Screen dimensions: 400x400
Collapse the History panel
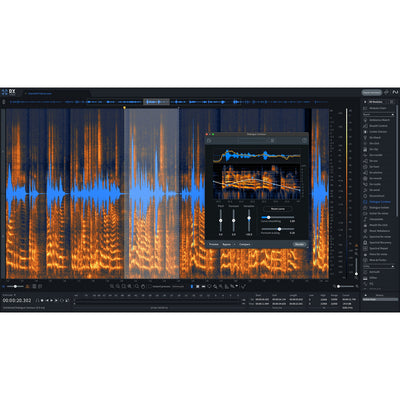[x=366, y=295]
